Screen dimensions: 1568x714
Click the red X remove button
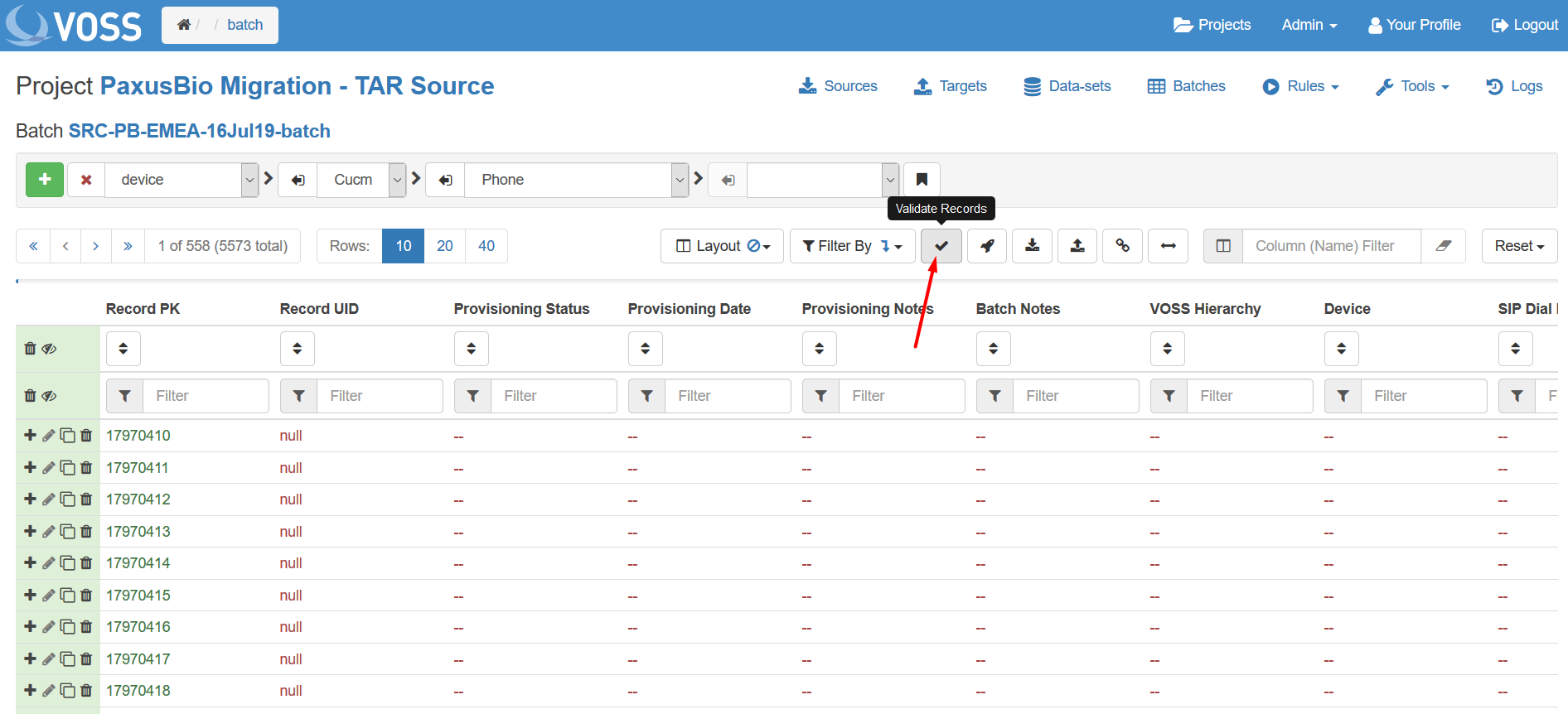86,180
